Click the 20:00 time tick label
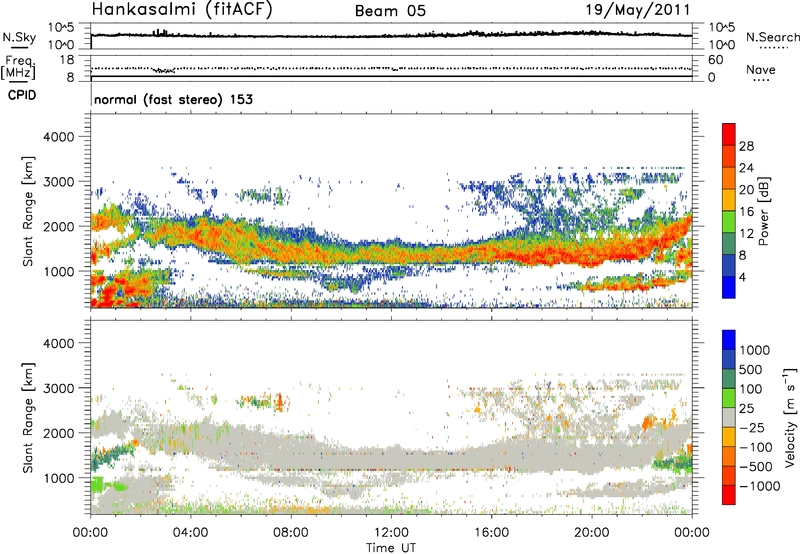Image resolution: width=800 pixels, height=554 pixels. [591, 533]
